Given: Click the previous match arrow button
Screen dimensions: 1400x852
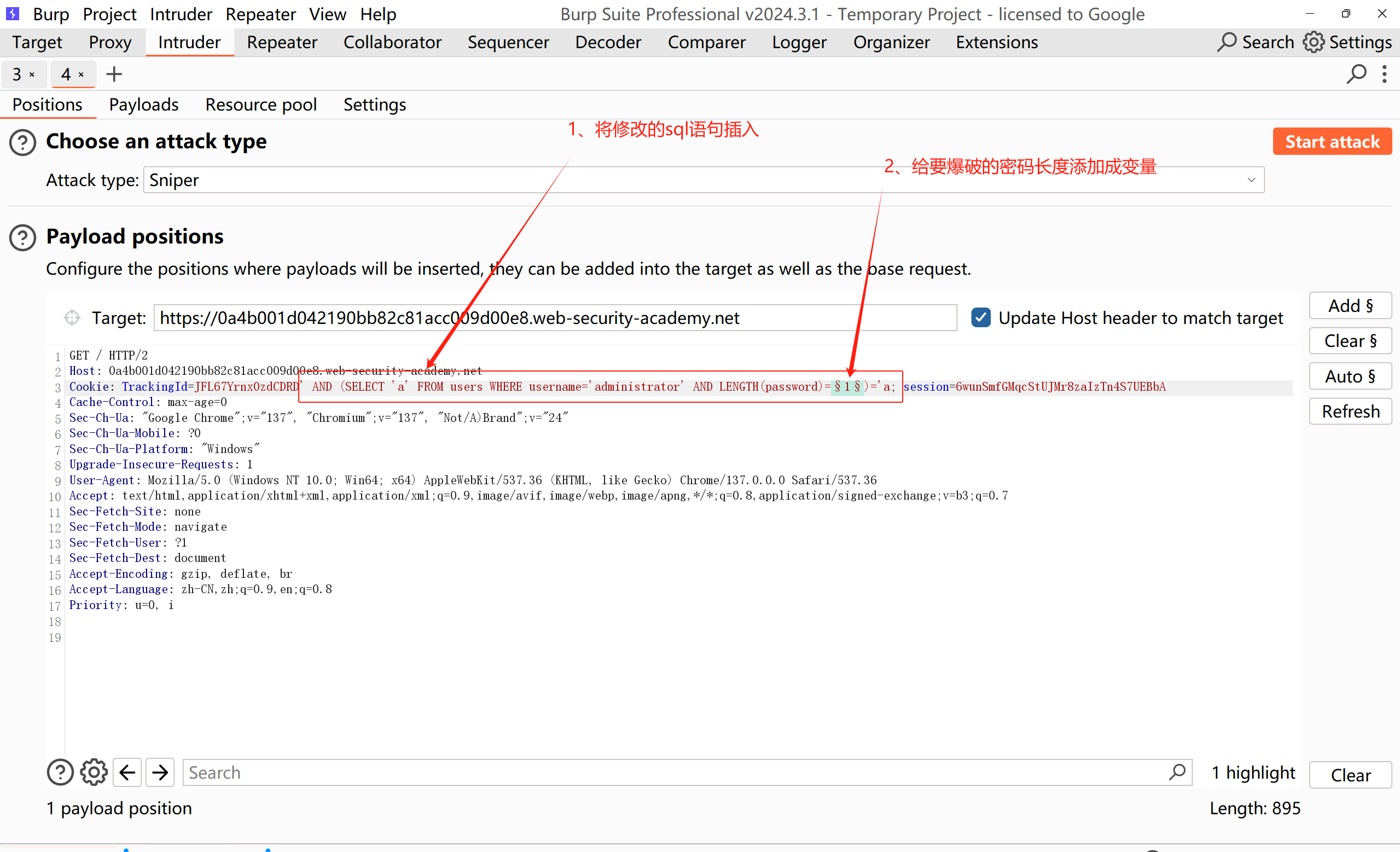Looking at the screenshot, I should 127,773.
